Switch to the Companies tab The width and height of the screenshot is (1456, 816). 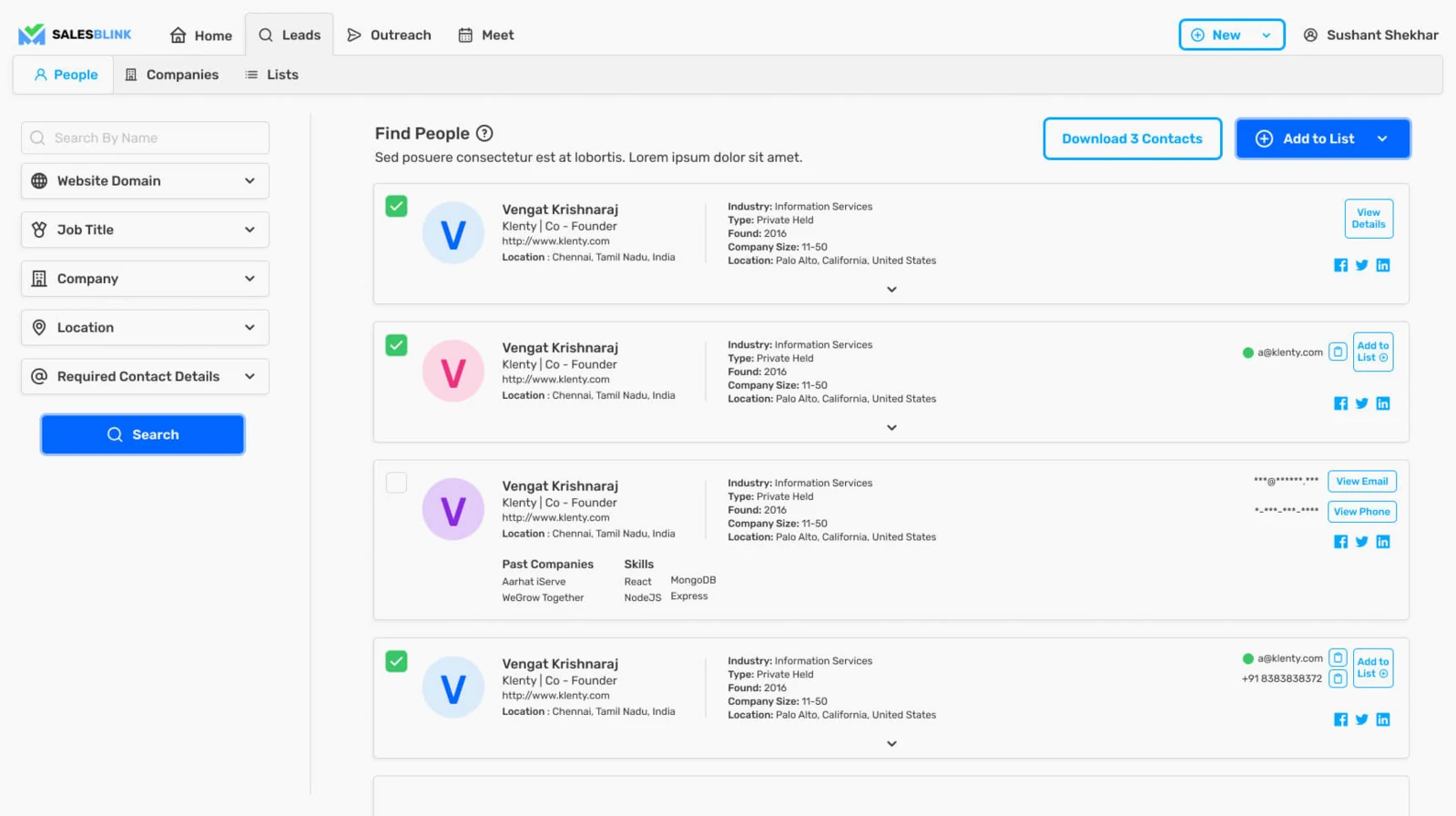171,75
